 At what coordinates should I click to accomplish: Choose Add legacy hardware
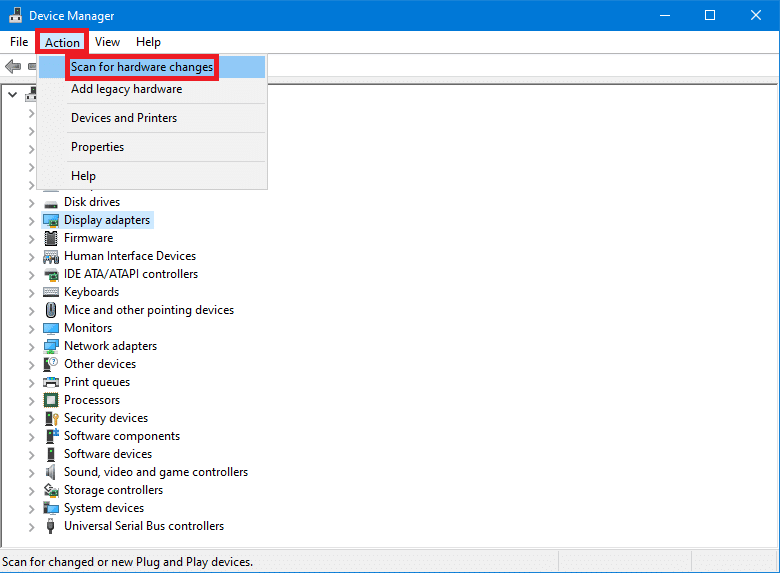click(152, 89)
